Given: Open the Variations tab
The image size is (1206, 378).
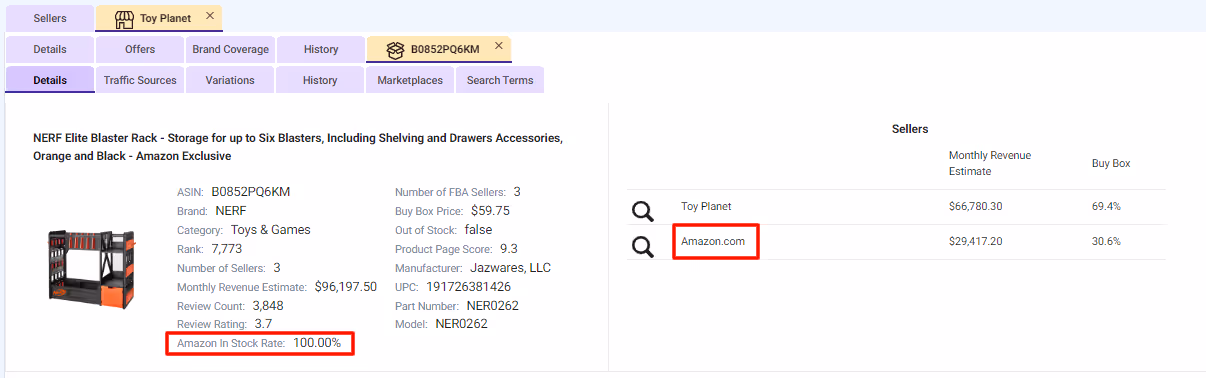Looking at the screenshot, I should [230, 80].
